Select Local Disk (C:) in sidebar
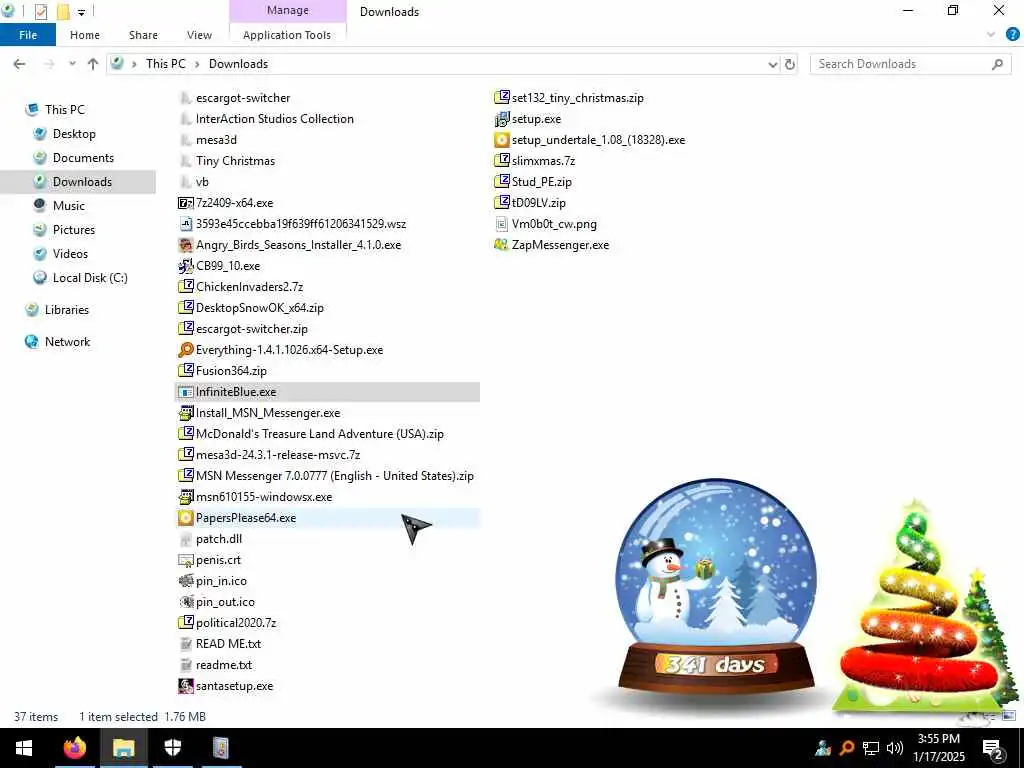This screenshot has width=1024, height=768. click(89, 278)
